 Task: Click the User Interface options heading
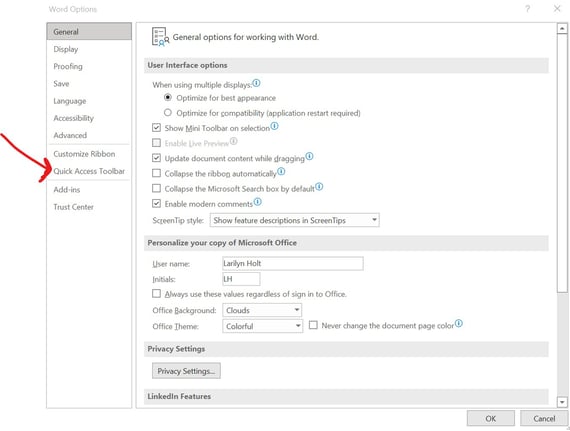point(187,65)
